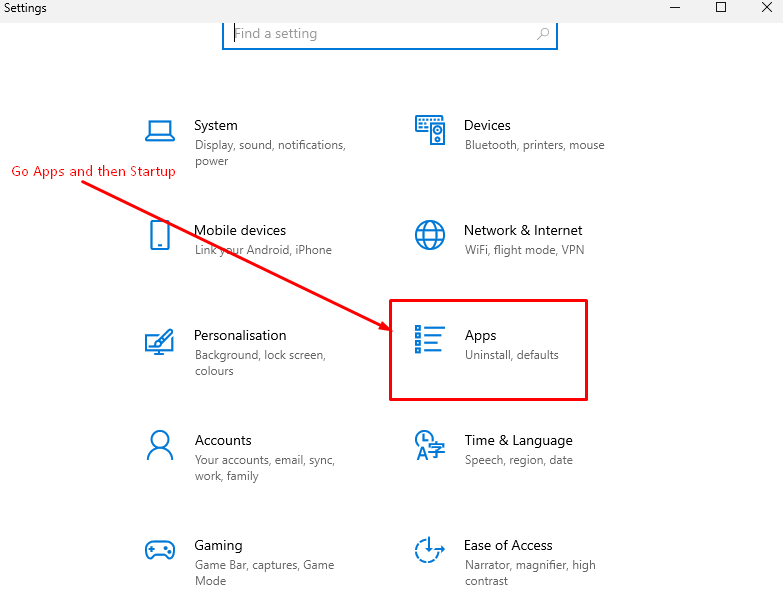Open the Gaming controller icon
The image size is (783, 612).
(x=160, y=550)
